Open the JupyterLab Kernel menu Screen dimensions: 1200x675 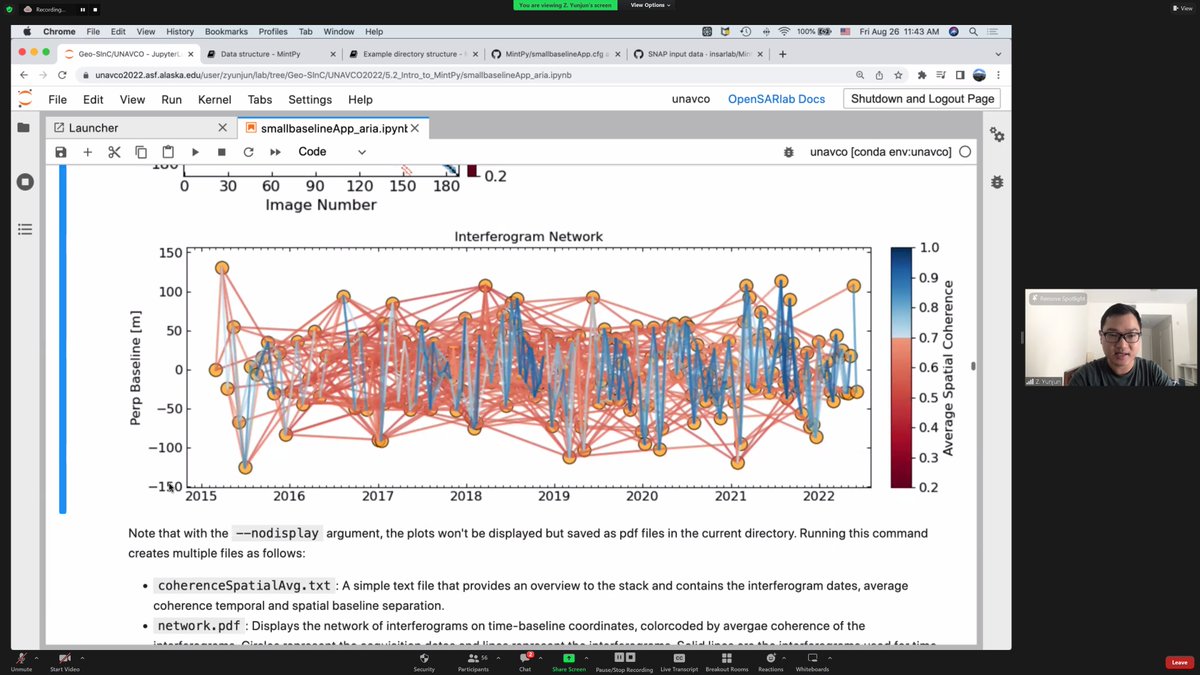click(215, 99)
